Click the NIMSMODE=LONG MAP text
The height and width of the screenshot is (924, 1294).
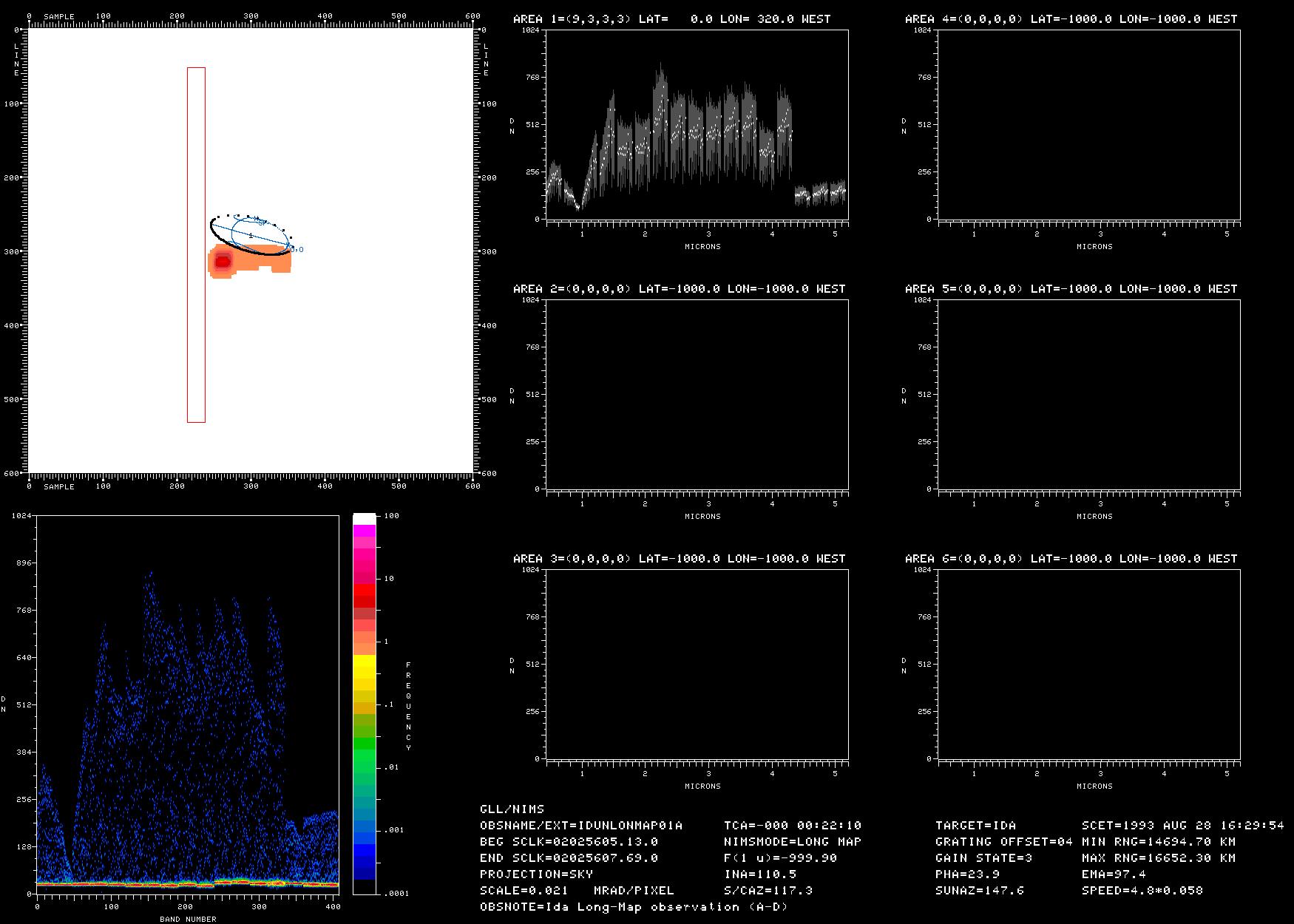[x=792, y=841]
